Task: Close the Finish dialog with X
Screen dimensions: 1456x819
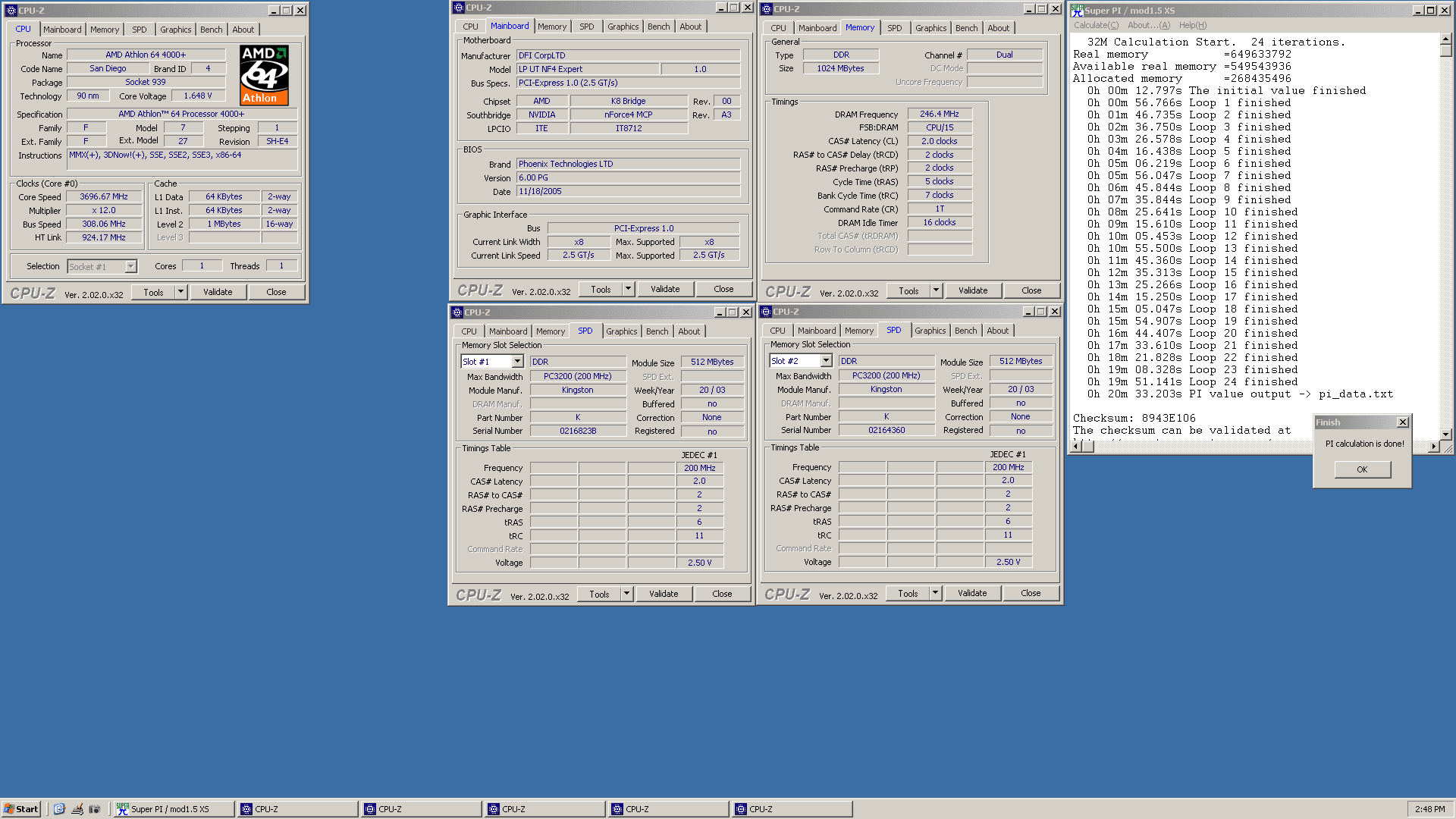Action: point(1402,422)
